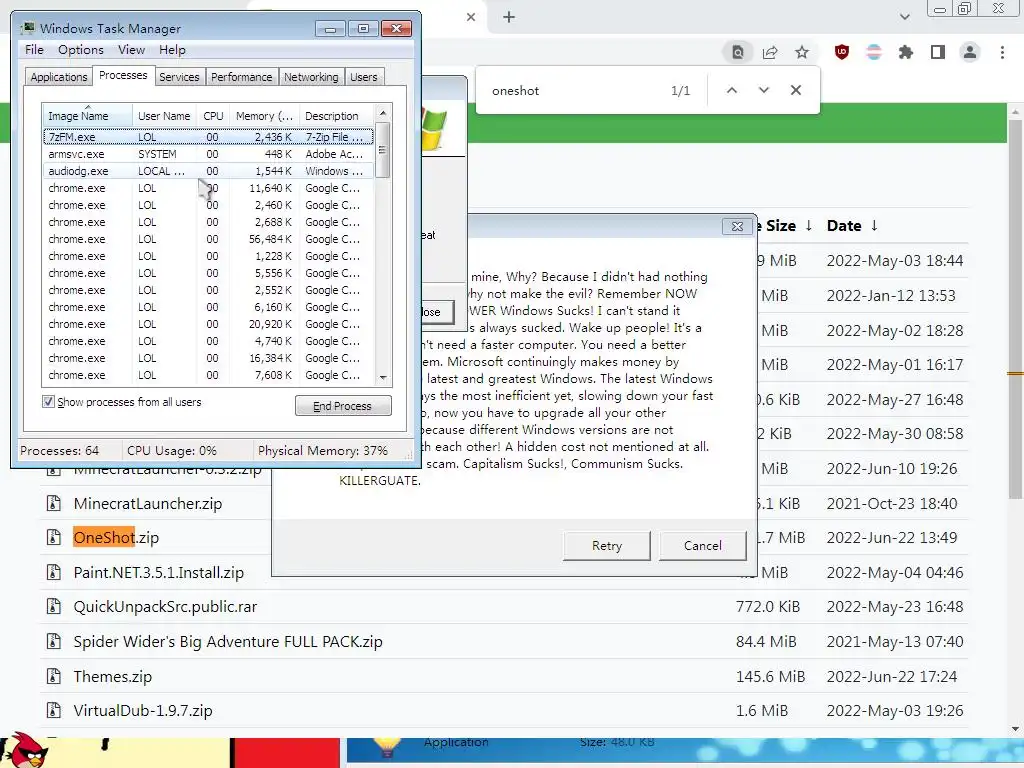The image size is (1024, 768).
Task: Select chrome.exe using 16,384 K memory
Action: pyautogui.click(x=208, y=358)
